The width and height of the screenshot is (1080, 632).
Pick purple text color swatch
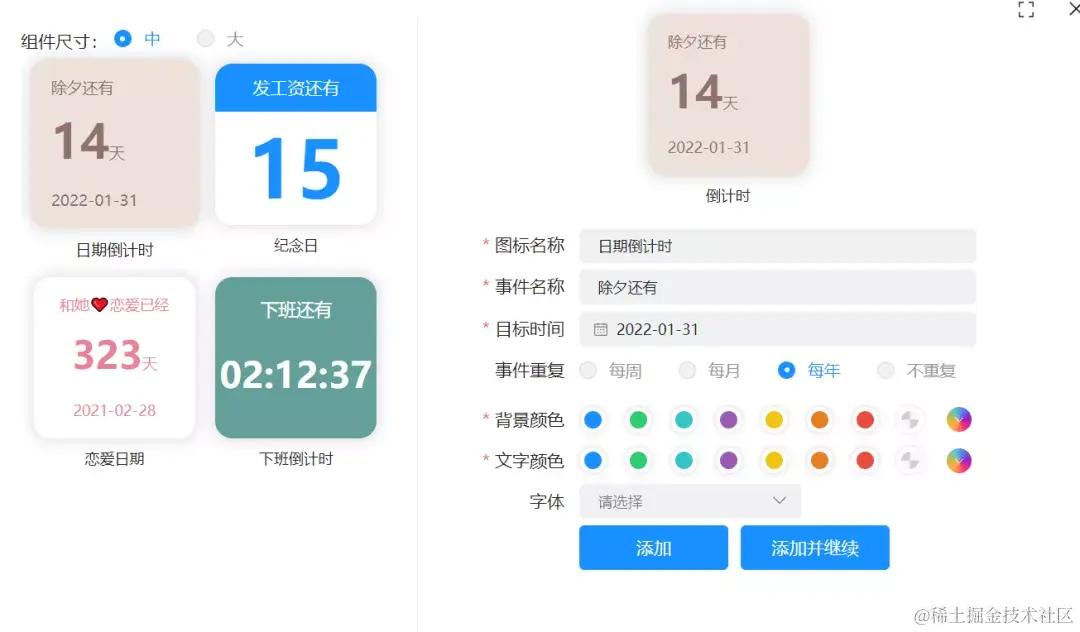pyautogui.click(x=728, y=460)
